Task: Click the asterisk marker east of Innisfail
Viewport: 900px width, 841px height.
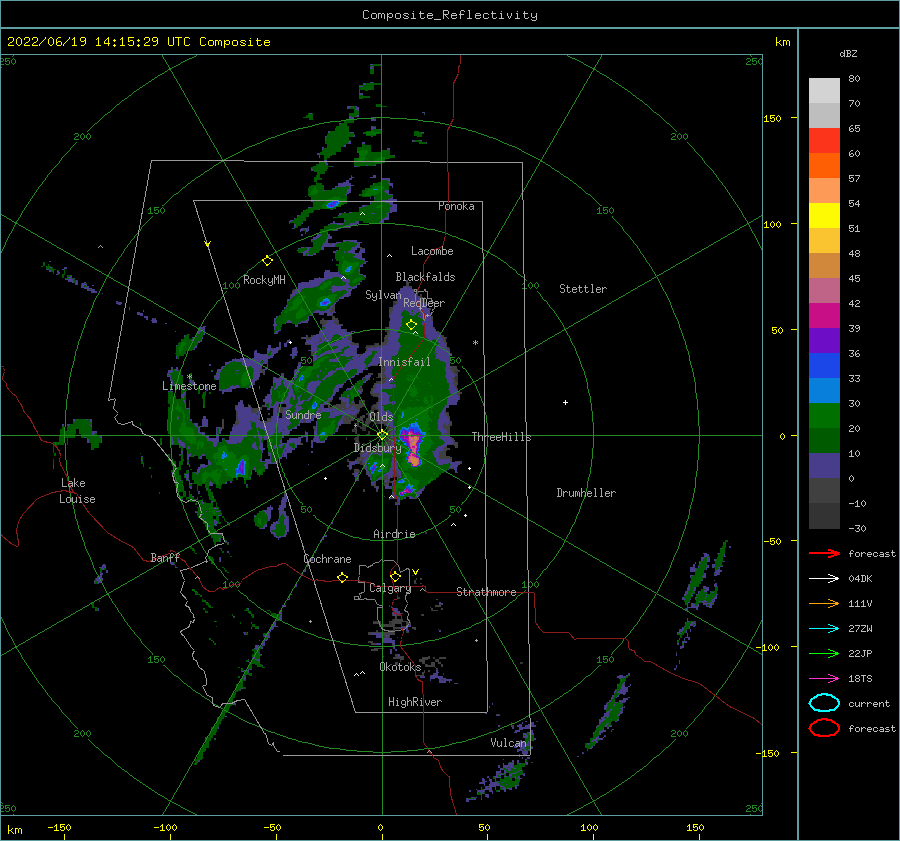Action: [x=475, y=343]
